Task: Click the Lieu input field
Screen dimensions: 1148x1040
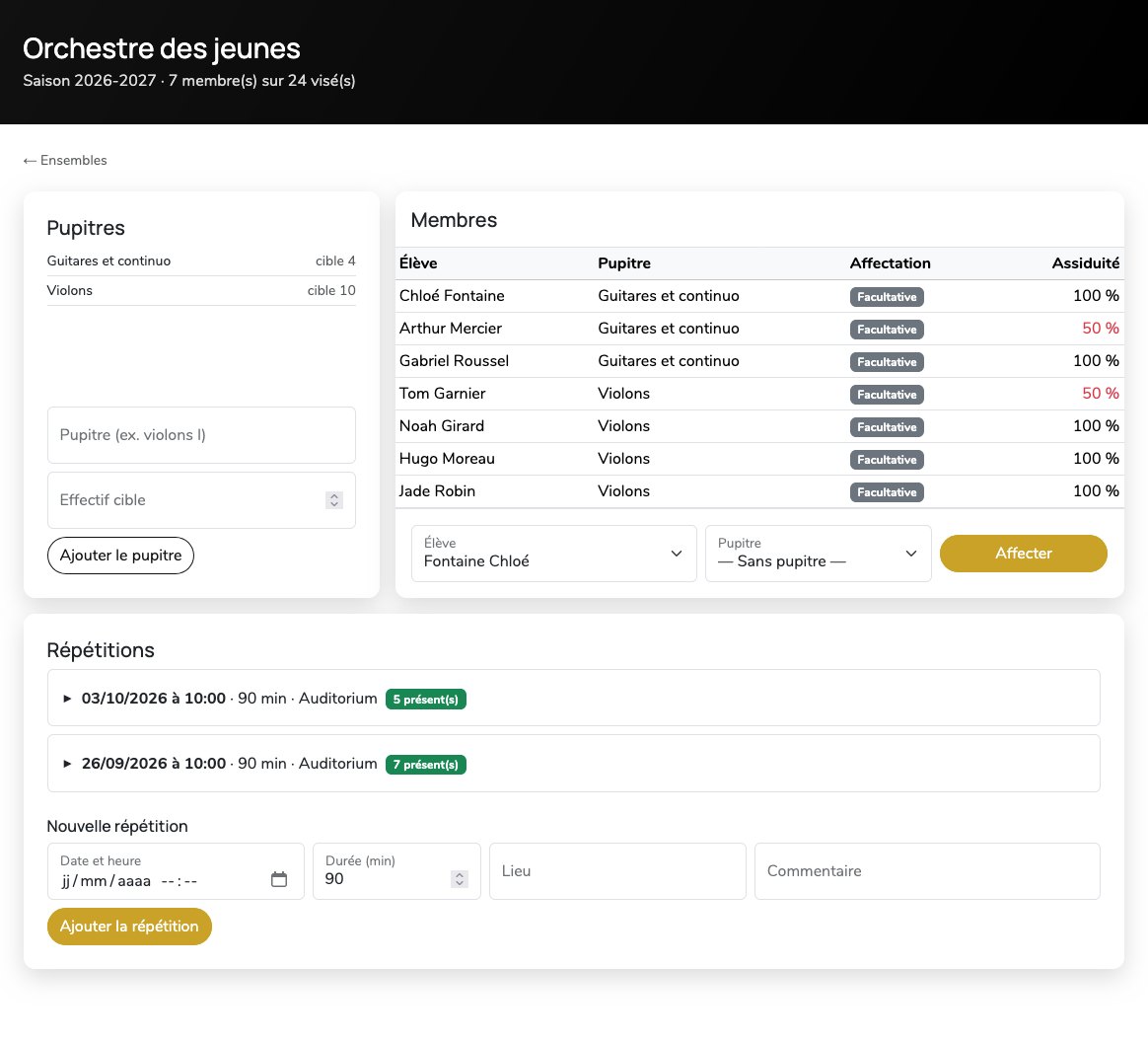Action: point(617,871)
